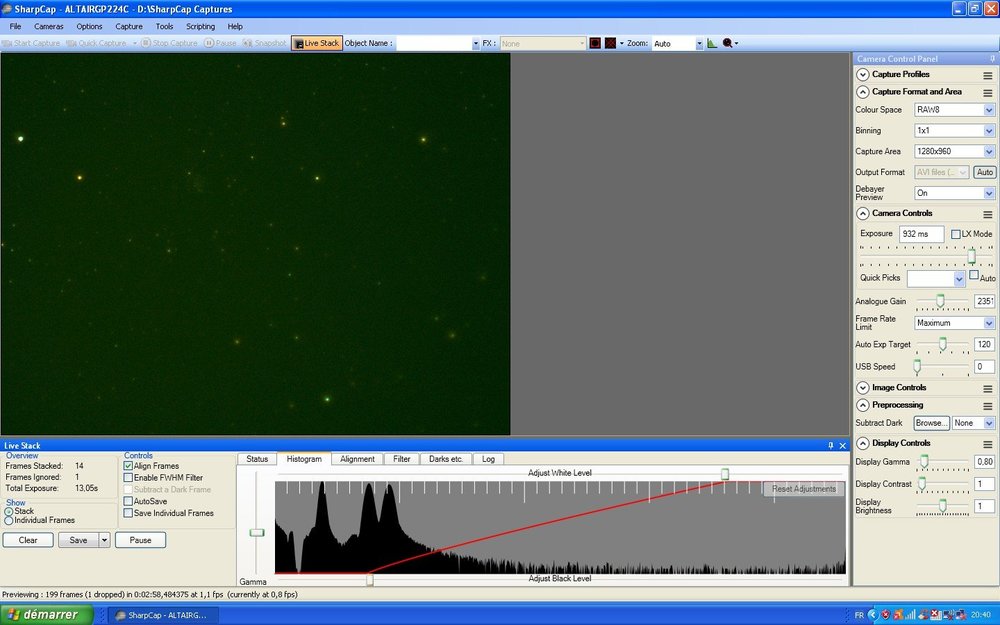Open the Colour Space dropdown
1000x625 pixels.
click(989, 110)
